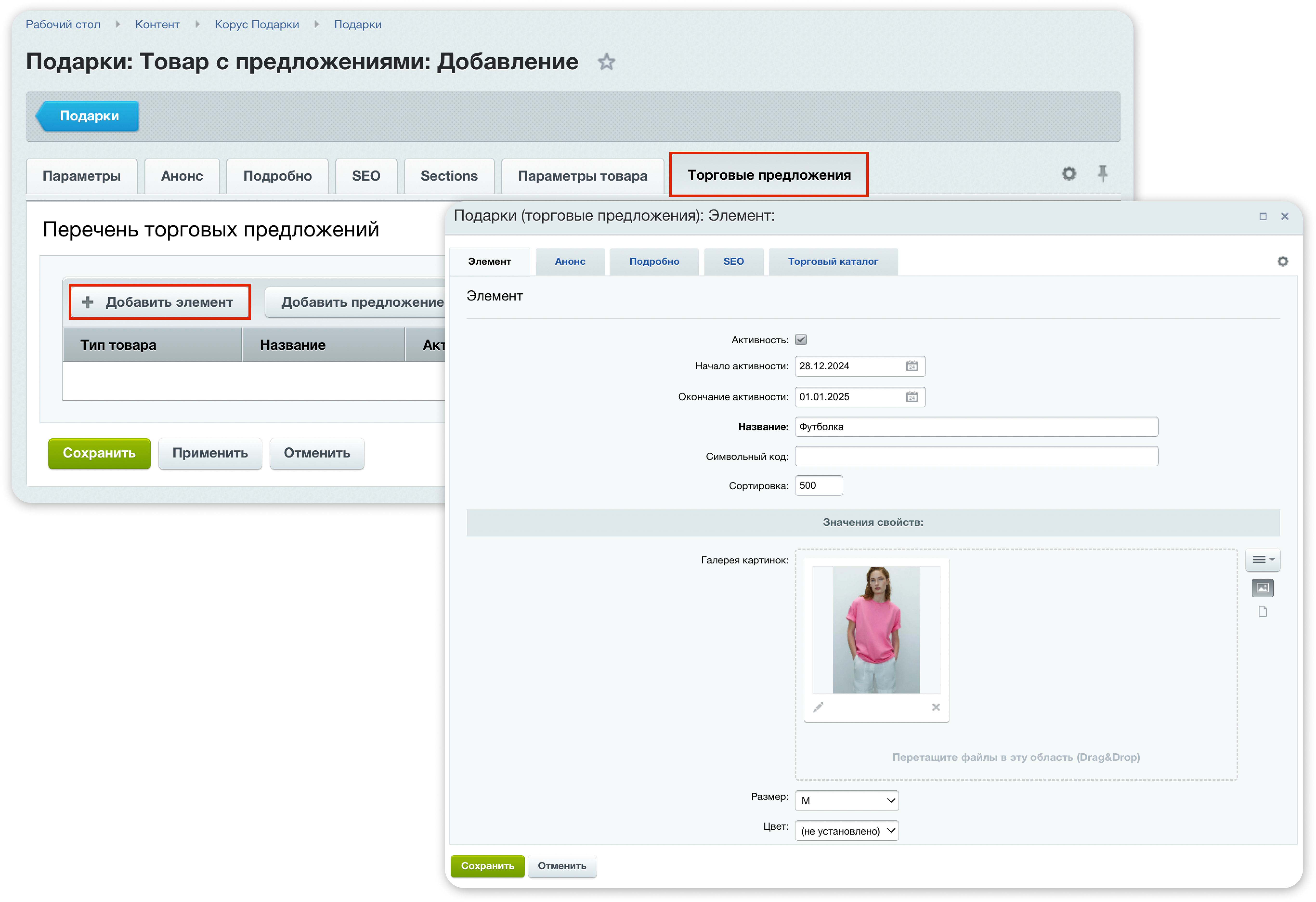The height and width of the screenshot is (902, 1316).
Task: Sort by the Название column header
Action: pyautogui.click(x=323, y=345)
